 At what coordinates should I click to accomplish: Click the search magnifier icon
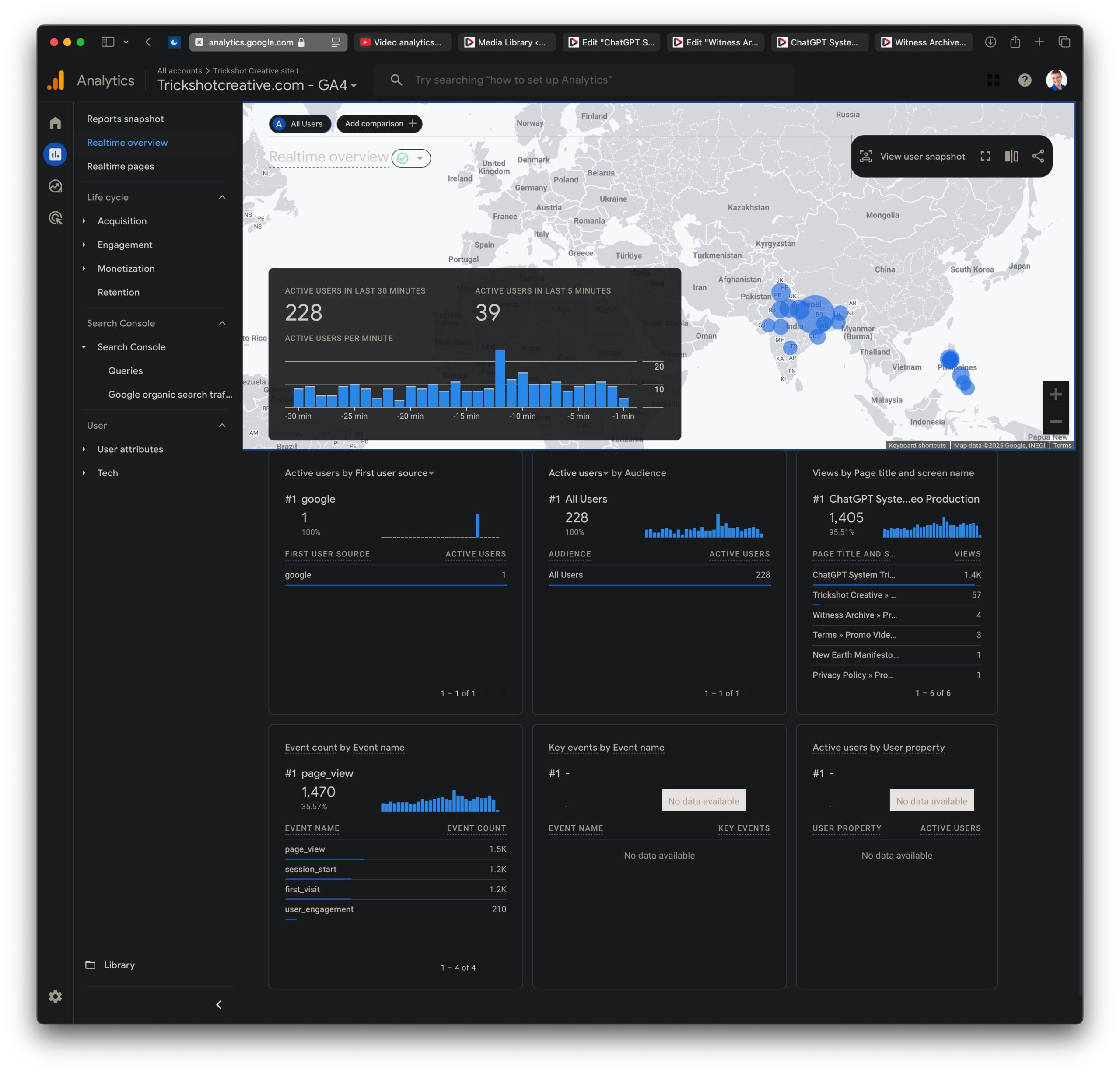pos(396,80)
